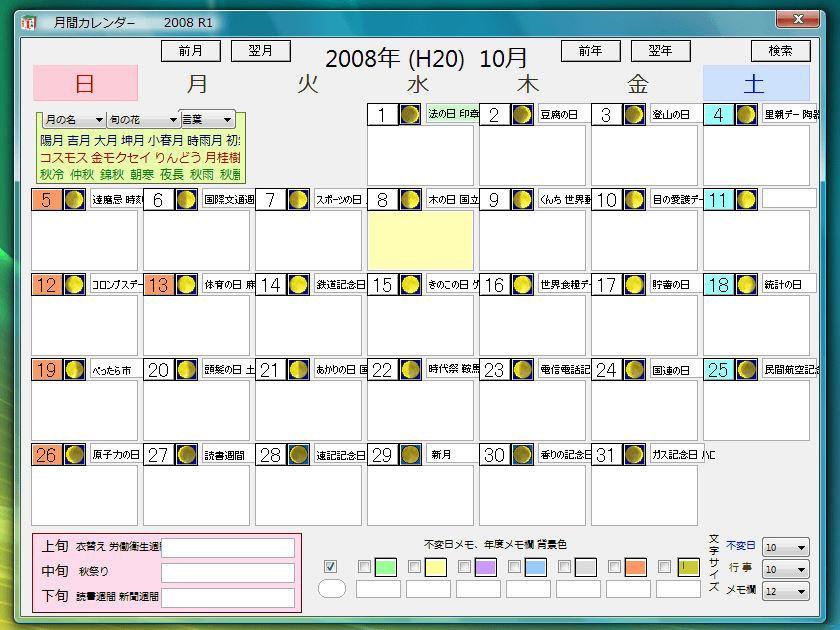The width and height of the screenshot is (840, 630).
Task: Jump to next year with 翌年
Action: point(661,51)
